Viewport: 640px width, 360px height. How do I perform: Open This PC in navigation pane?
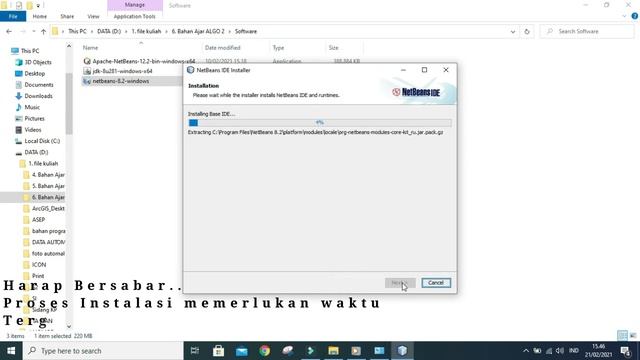coord(25,51)
